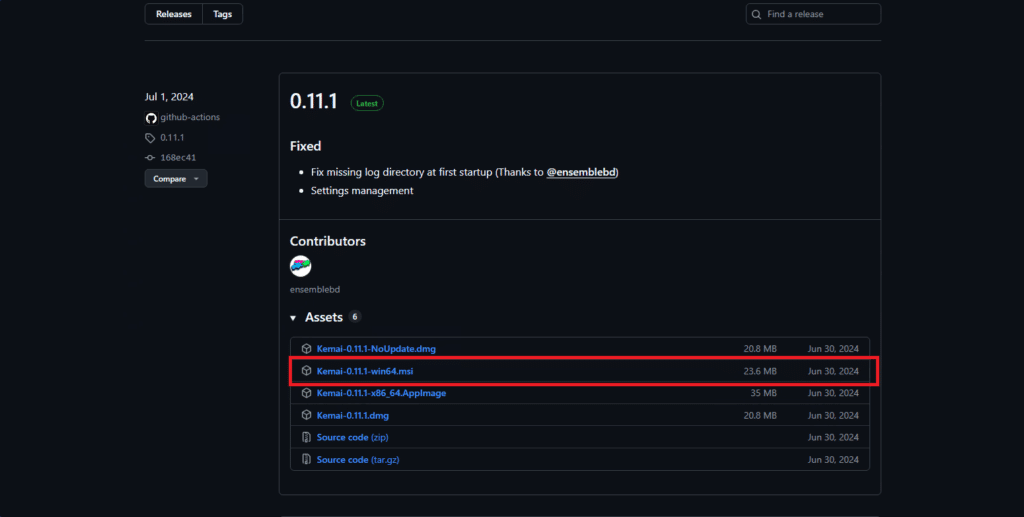The width and height of the screenshot is (1024, 517).
Task: Open the Compare dropdown
Action: tap(176, 179)
